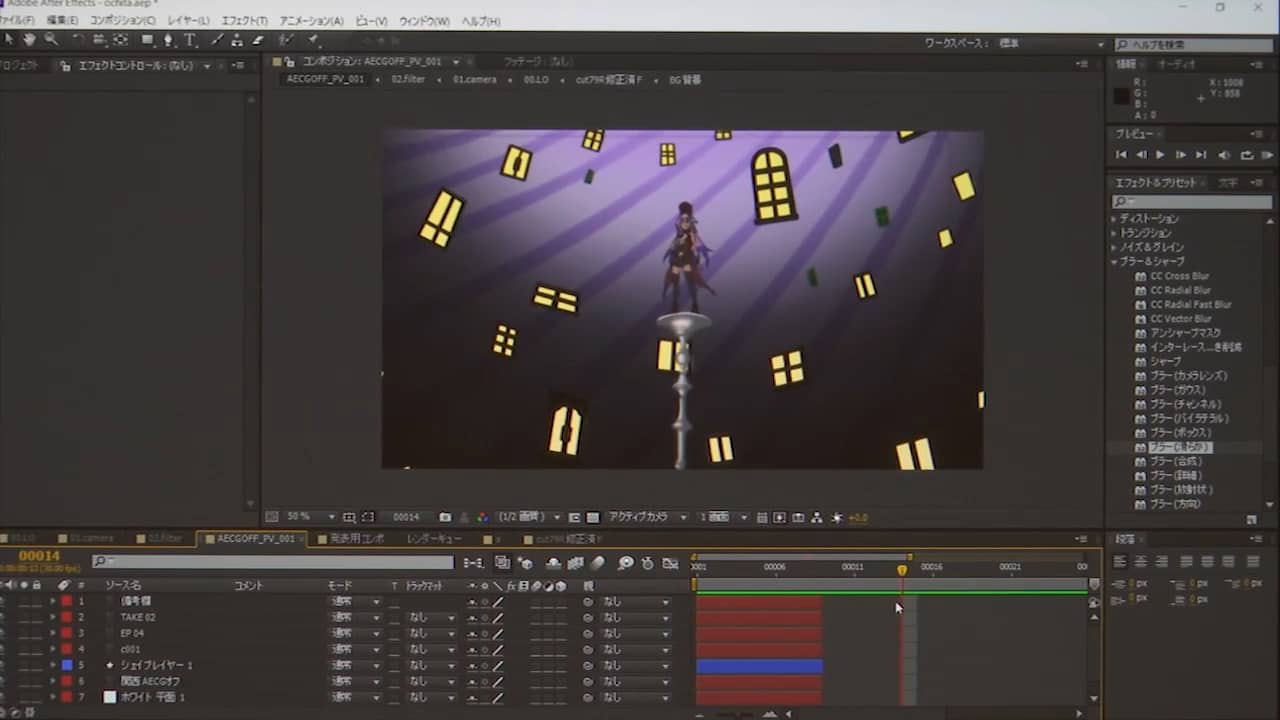This screenshot has height=720, width=1280.
Task: Click the timeline layer search field
Action: coord(272,563)
